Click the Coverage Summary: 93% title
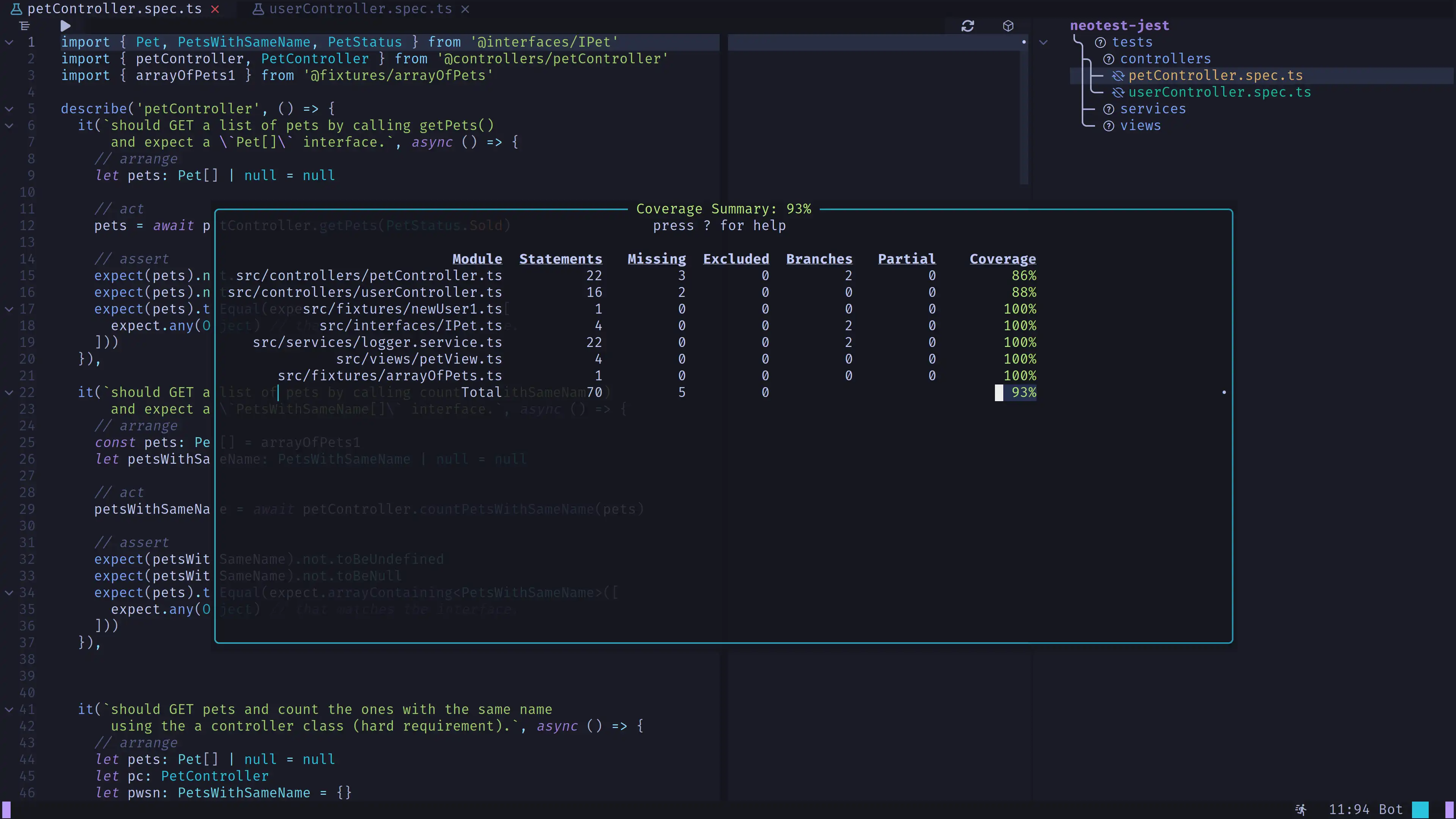 pos(723,209)
